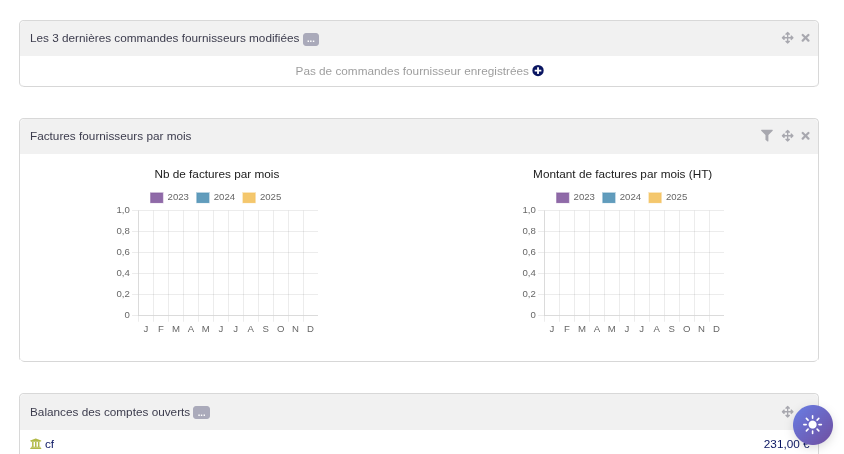Image resolution: width=844 pixels, height=454 pixels.
Task: Click move icon on Factures fournisseurs box
Action: tap(787, 136)
